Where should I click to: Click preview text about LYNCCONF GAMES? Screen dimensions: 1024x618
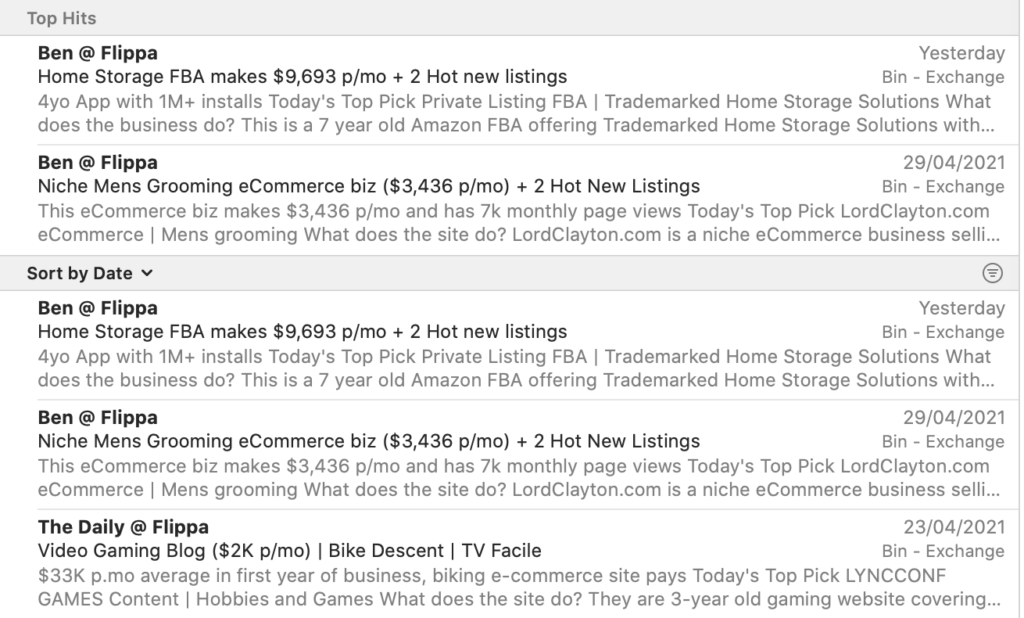(x=519, y=587)
